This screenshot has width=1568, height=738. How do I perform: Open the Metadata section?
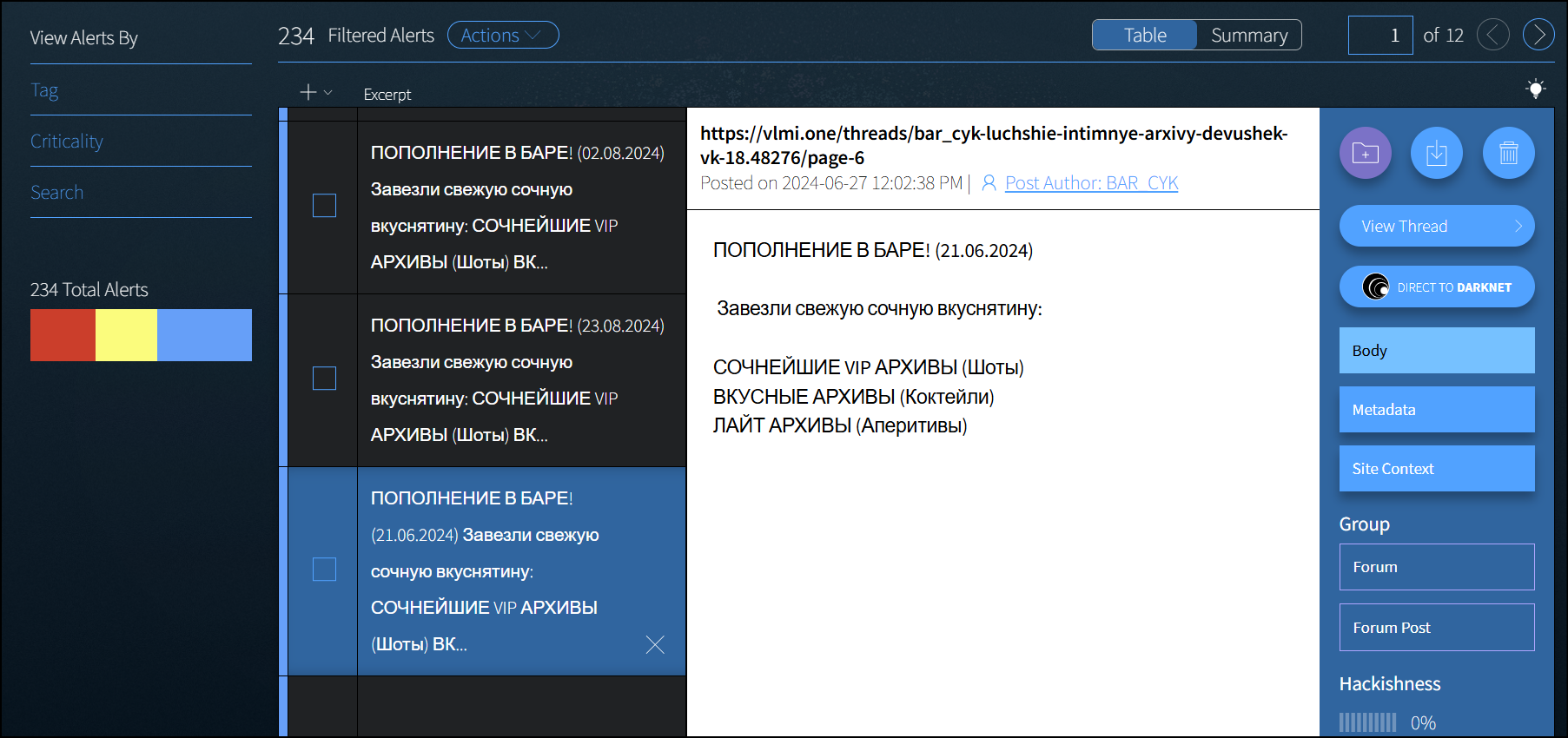1436,409
